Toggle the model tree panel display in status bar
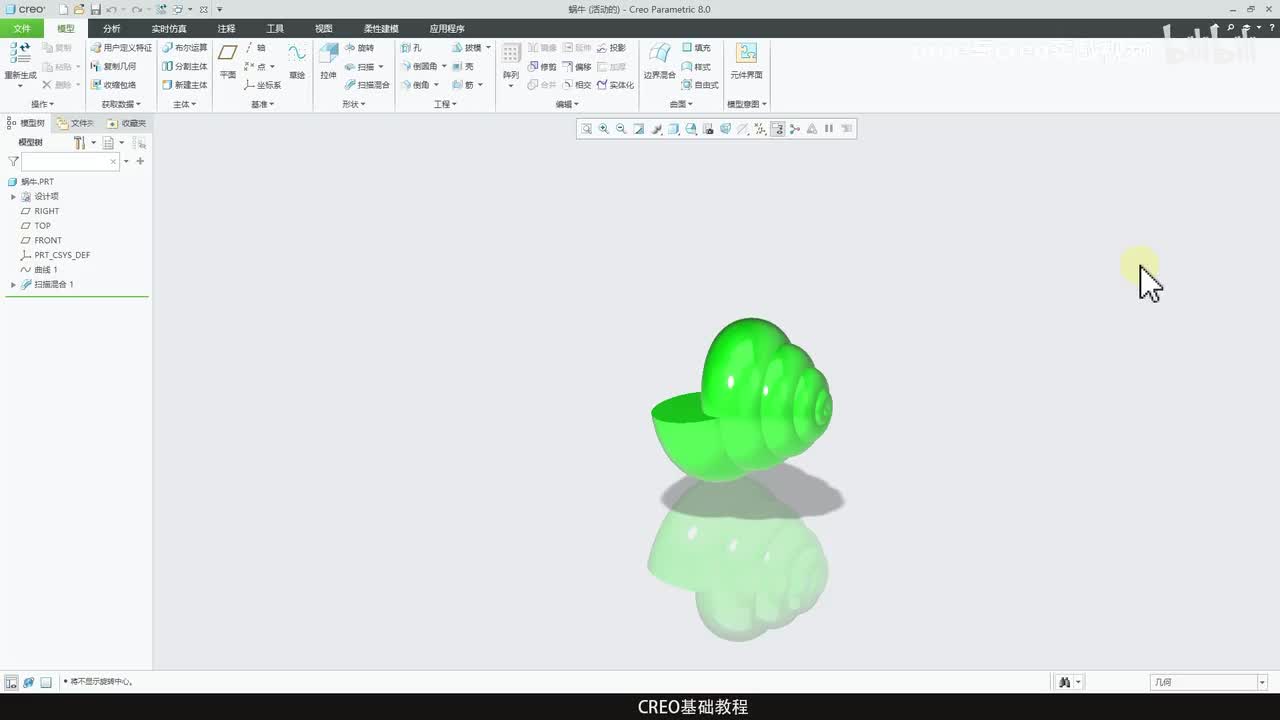Image resolution: width=1280 pixels, height=720 pixels. (11, 682)
